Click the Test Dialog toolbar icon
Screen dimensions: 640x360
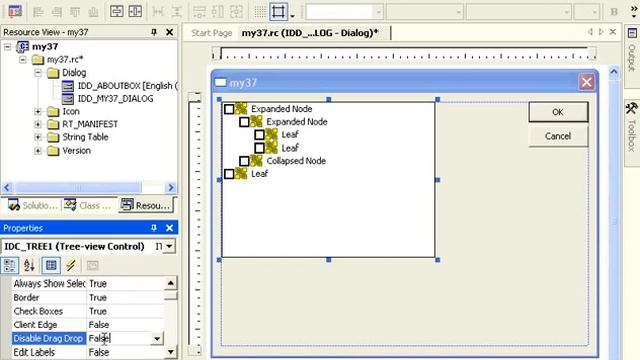point(15,11)
